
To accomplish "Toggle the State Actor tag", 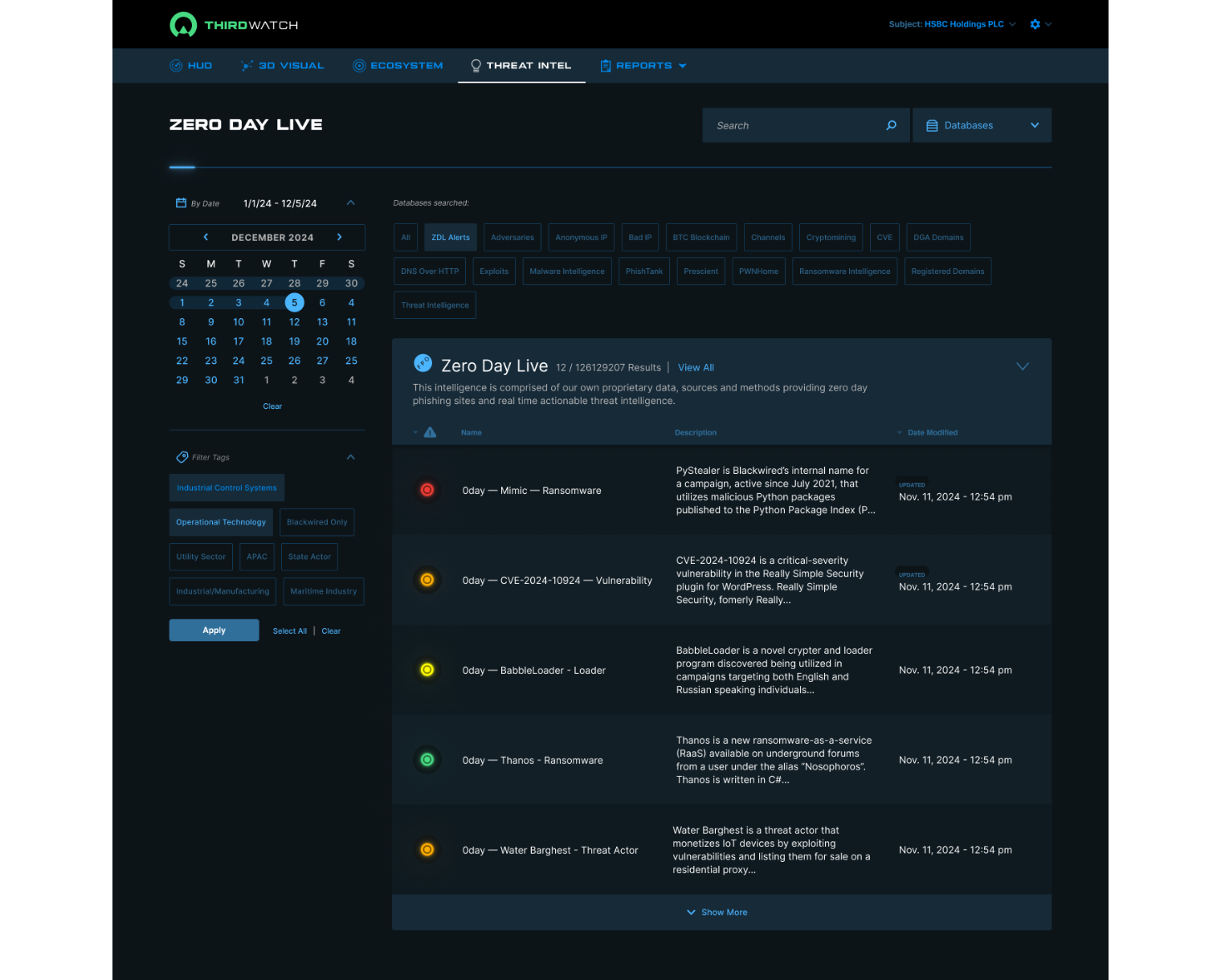I will click(x=309, y=557).
